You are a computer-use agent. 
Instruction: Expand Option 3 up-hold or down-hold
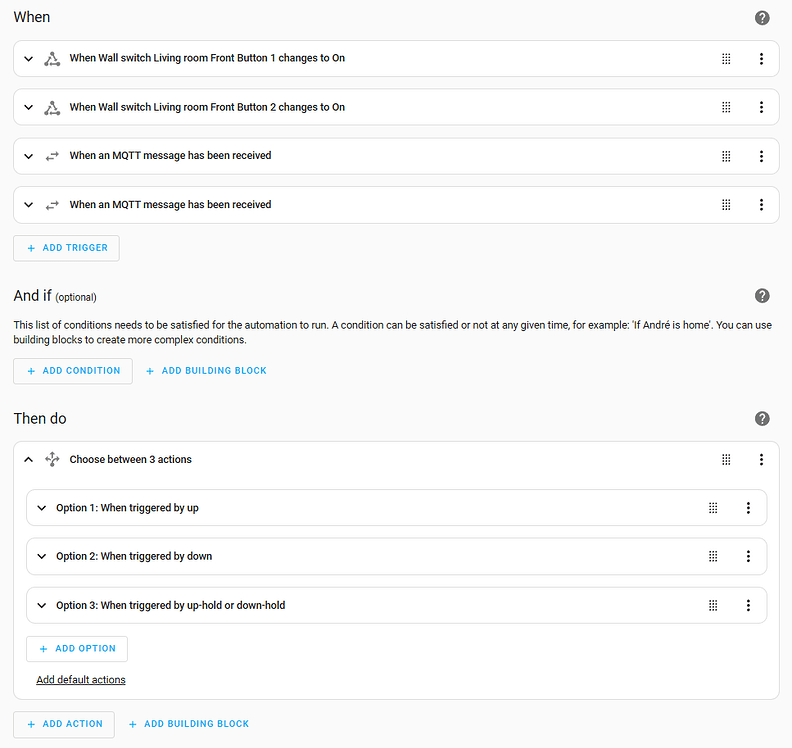pos(42,606)
